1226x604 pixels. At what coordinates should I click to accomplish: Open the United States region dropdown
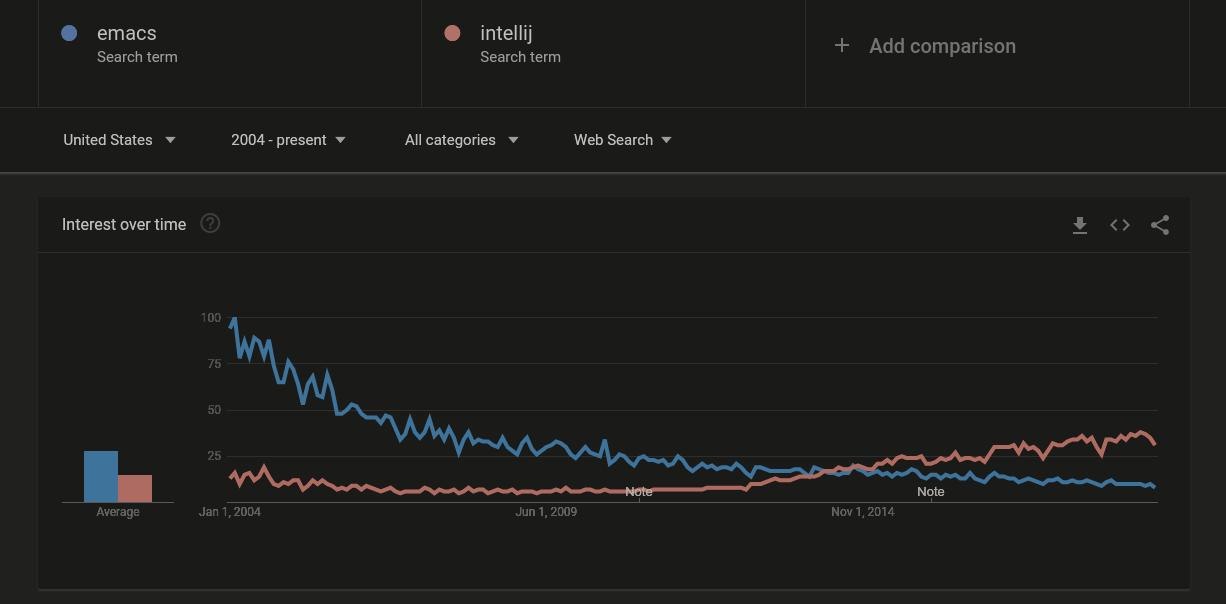(x=120, y=140)
